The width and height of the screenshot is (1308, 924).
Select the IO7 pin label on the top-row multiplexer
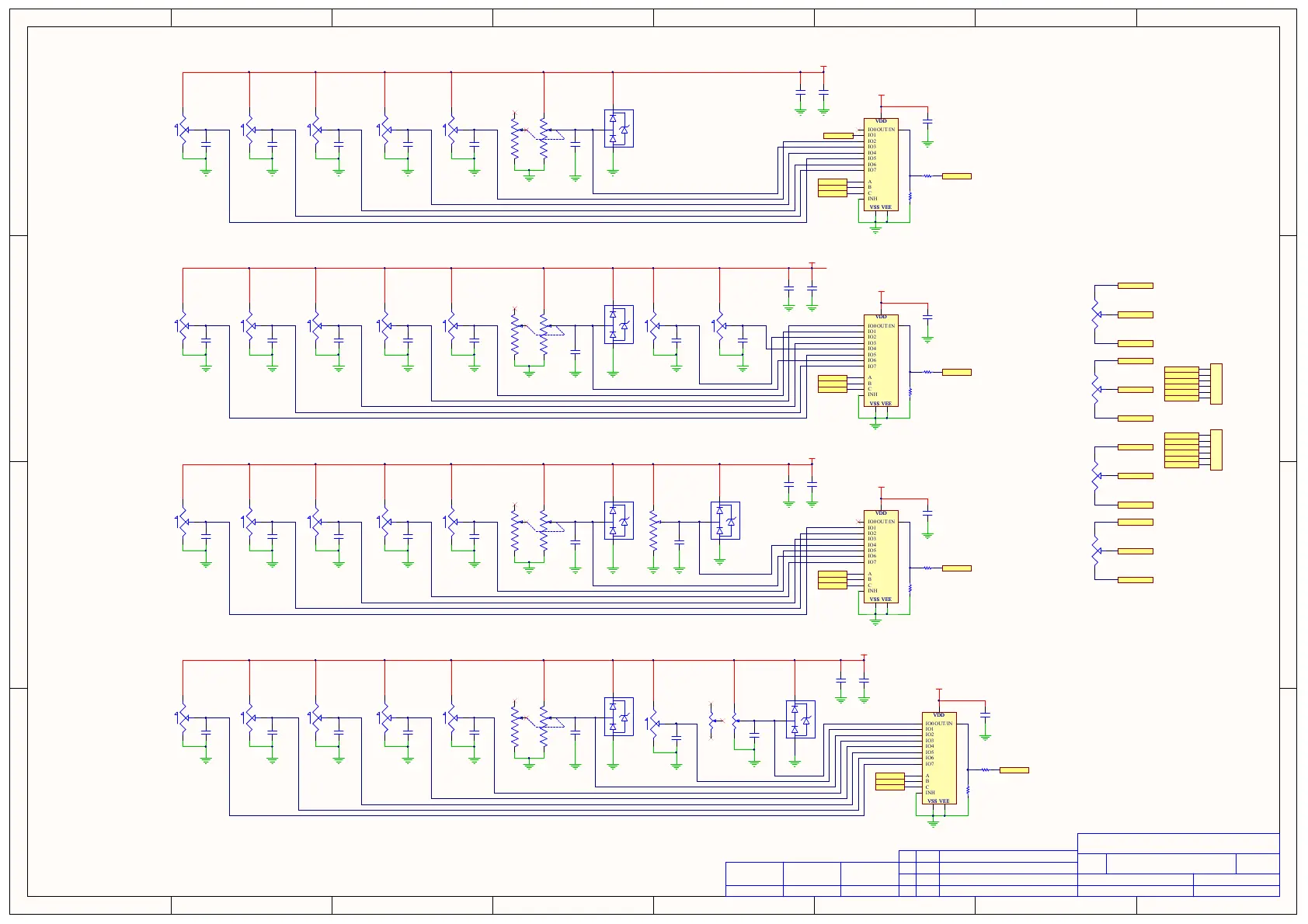[x=871, y=170]
